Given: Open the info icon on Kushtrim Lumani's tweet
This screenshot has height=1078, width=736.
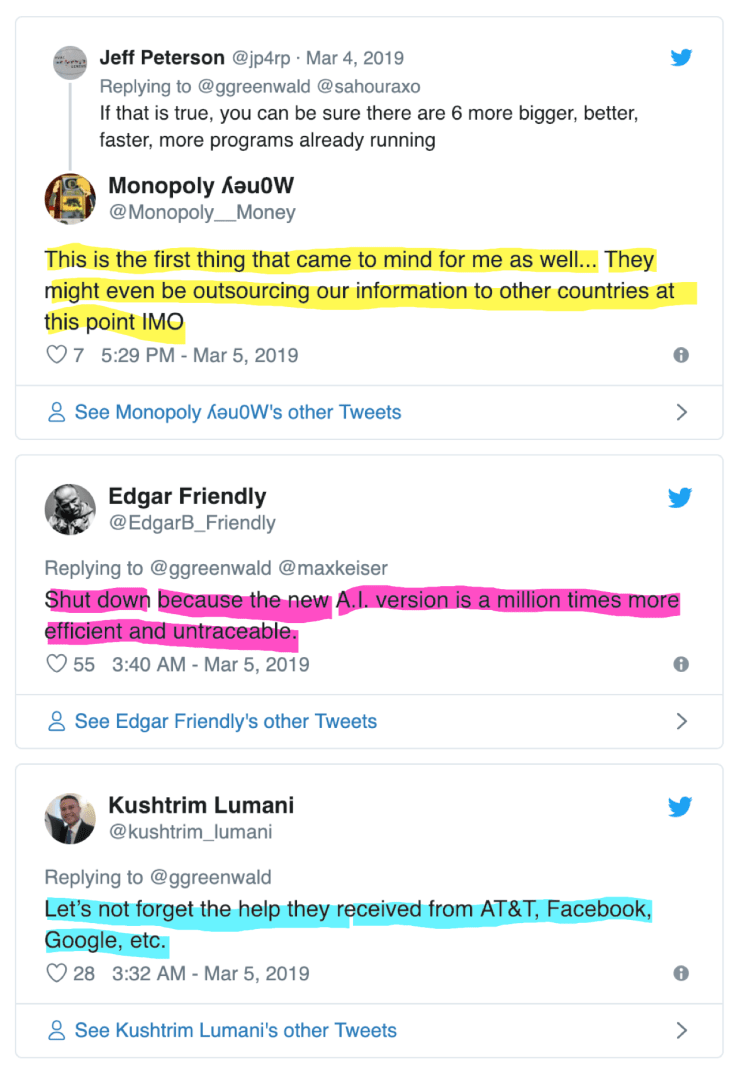Looking at the screenshot, I should click(x=681, y=973).
